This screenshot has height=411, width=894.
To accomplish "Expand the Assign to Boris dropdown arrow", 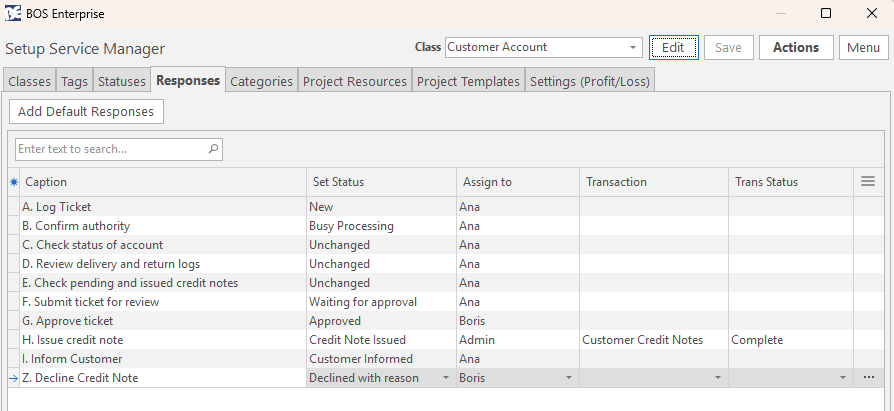I will [568, 378].
